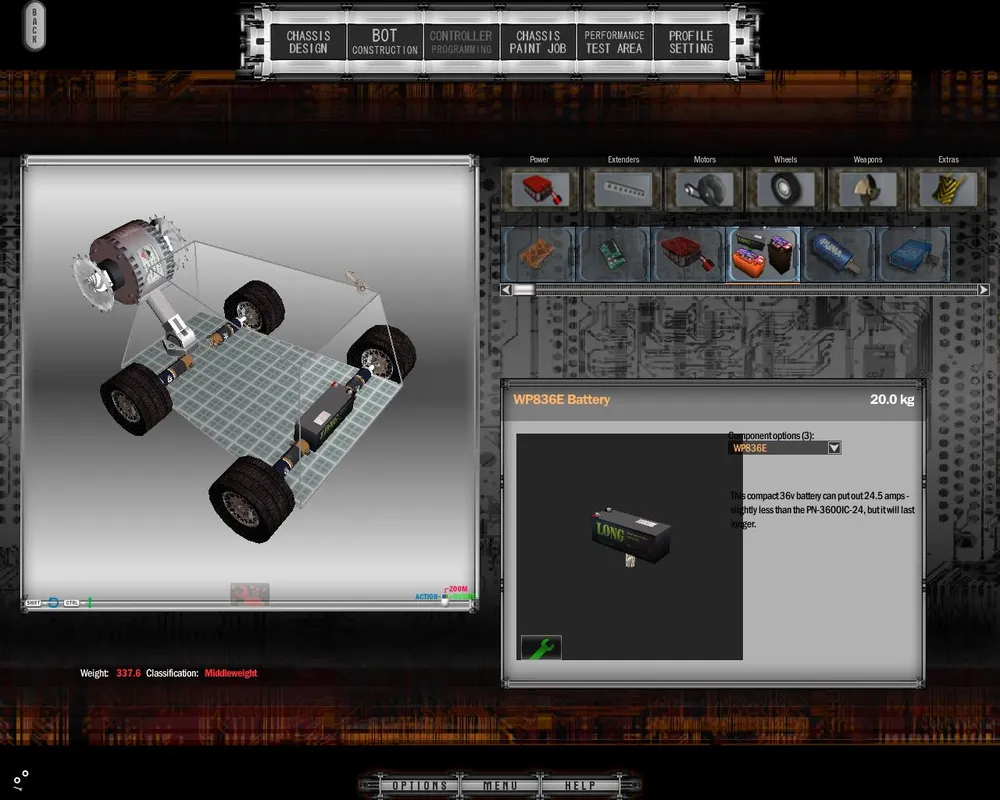
Task: Pick the blue PUMA component thumbnail
Action: pyautogui.click(x=838, y=254)
